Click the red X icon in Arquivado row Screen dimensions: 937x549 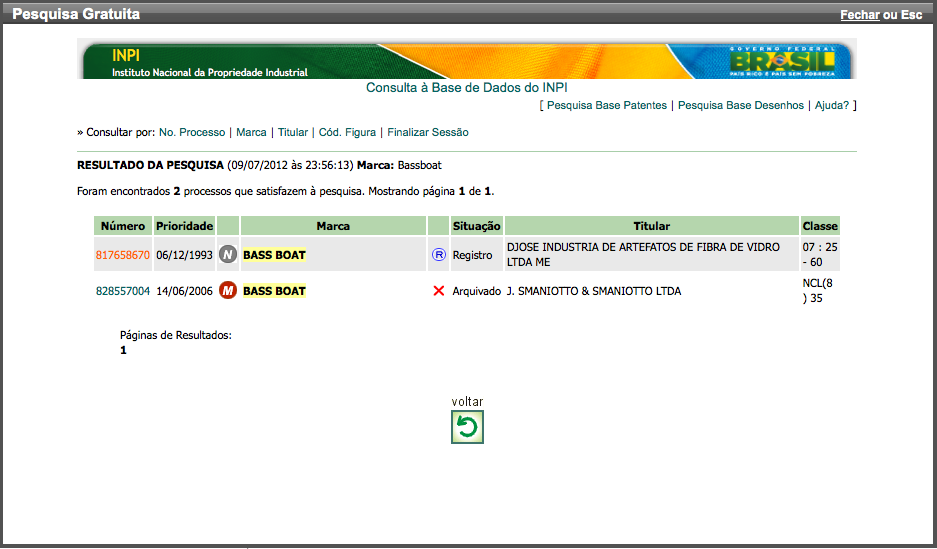pos(439,291)
